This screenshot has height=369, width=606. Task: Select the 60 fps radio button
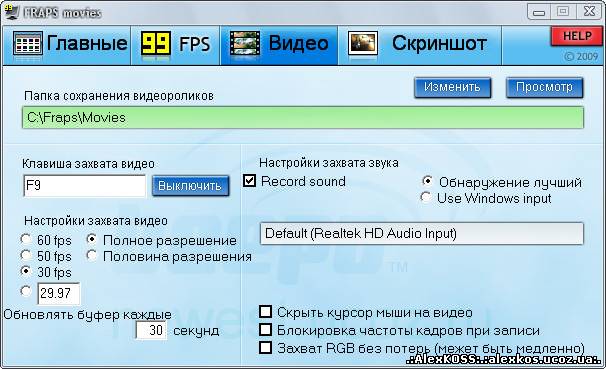[26, 240]
